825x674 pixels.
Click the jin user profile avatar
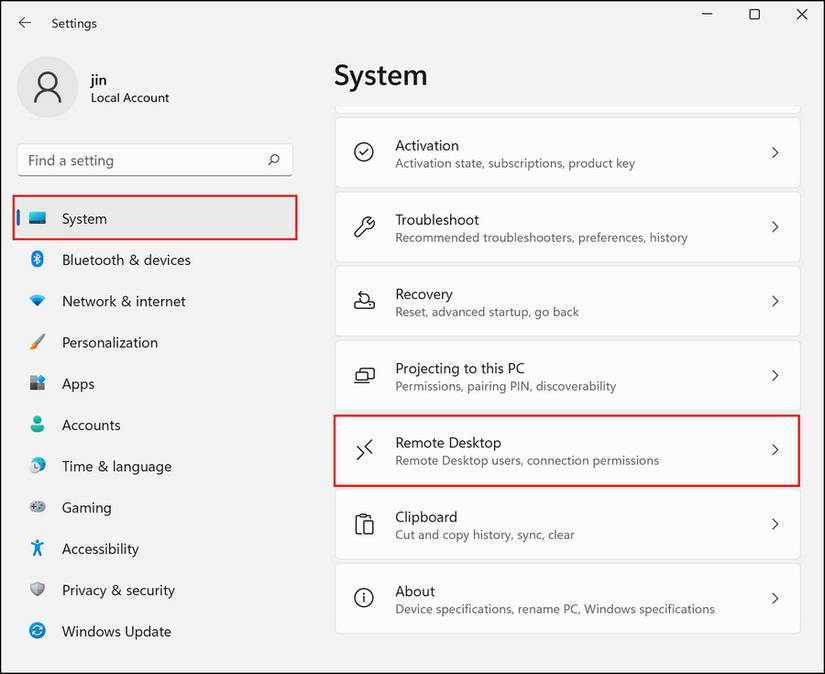(x=47, y=87)
